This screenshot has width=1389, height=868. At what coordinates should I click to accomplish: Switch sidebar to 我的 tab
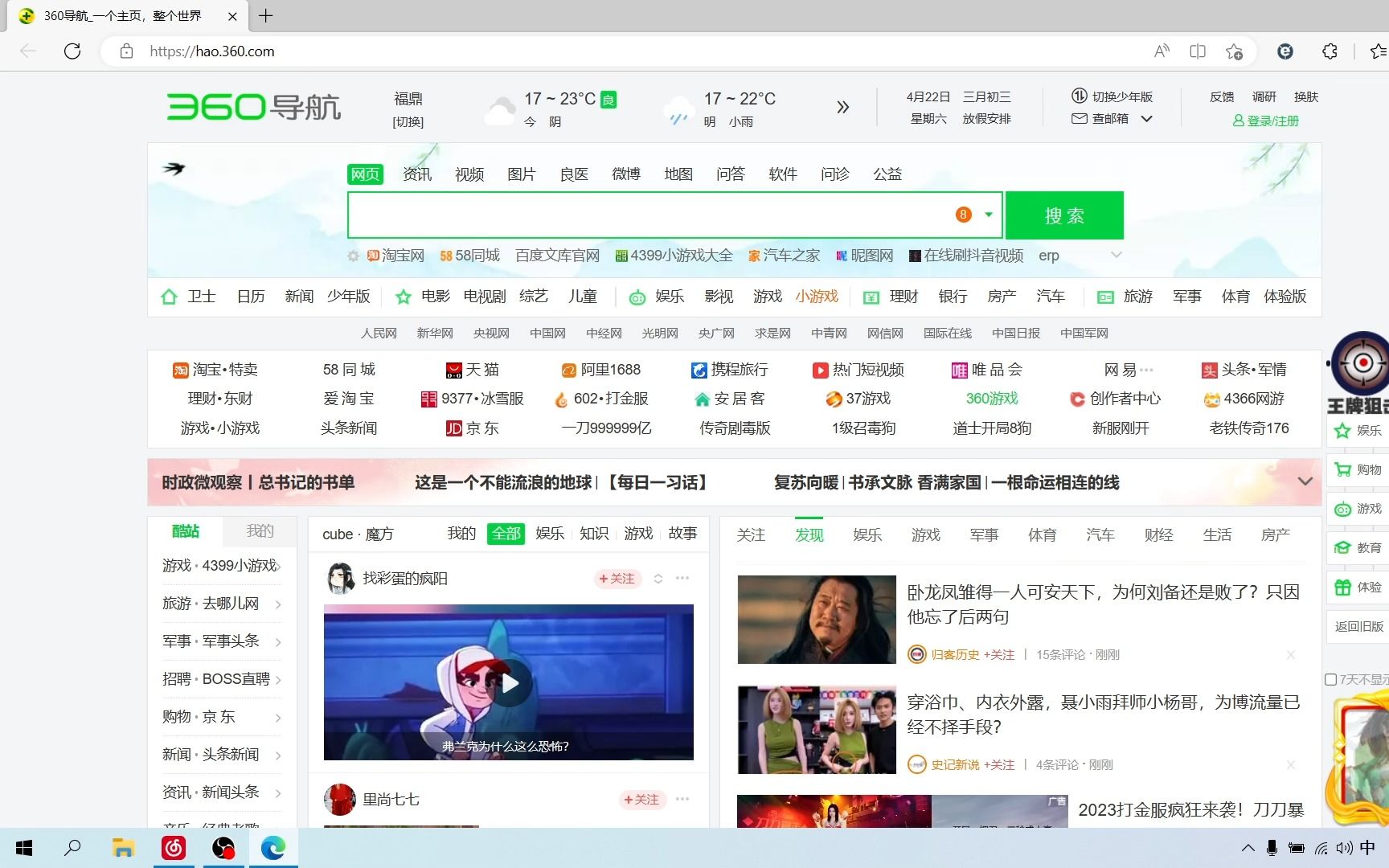[260, 531]
